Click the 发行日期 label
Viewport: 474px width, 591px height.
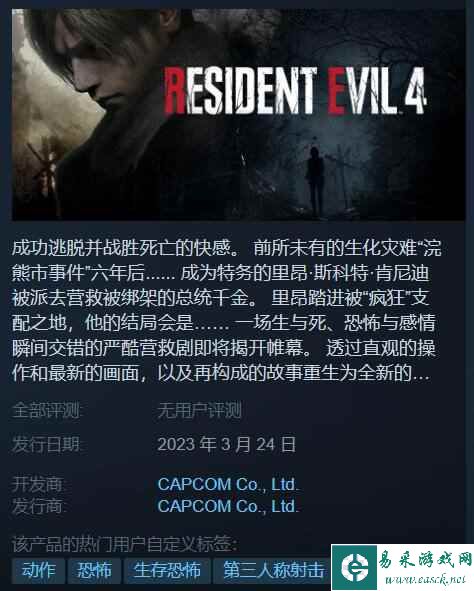[x=47, y=444]
